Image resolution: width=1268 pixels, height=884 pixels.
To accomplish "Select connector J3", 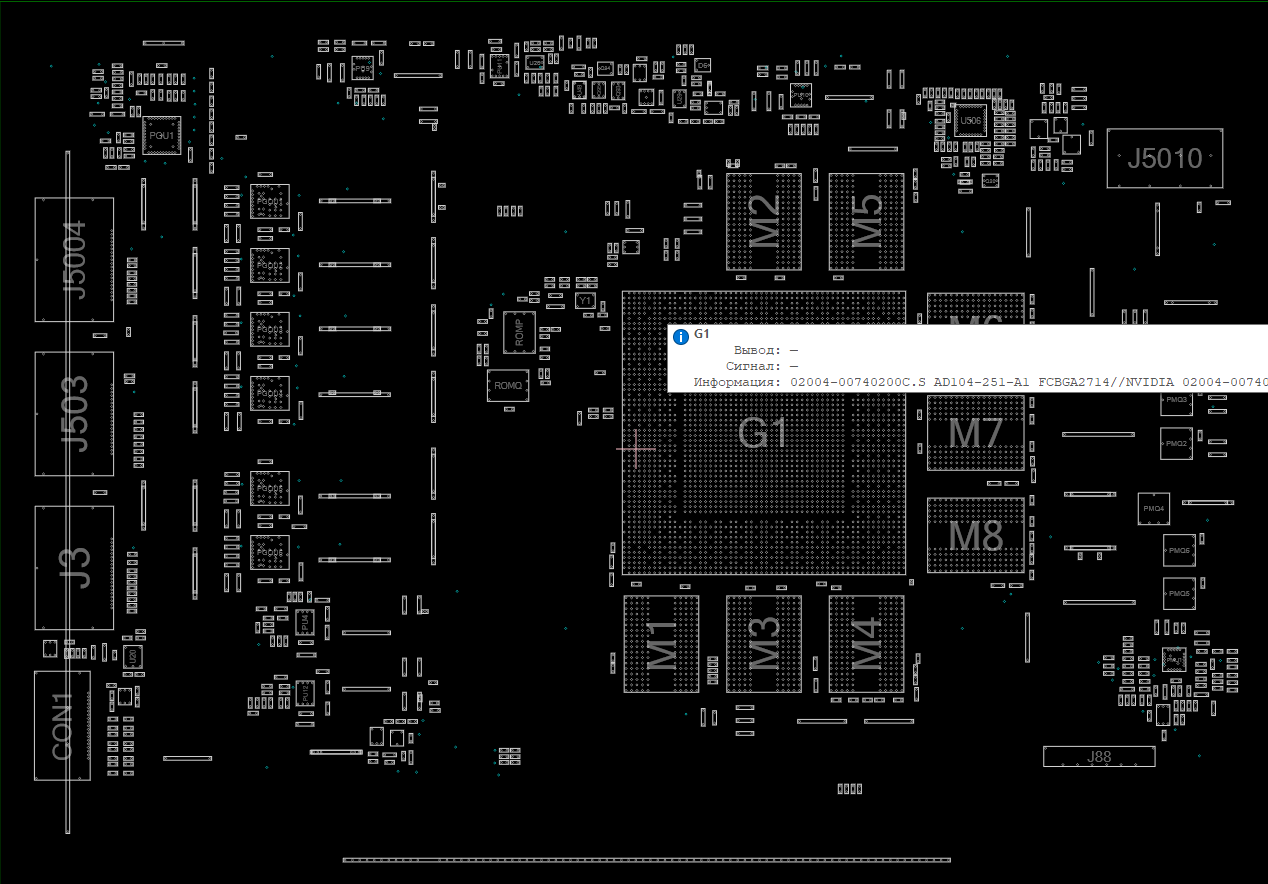I will pos(74,568).
